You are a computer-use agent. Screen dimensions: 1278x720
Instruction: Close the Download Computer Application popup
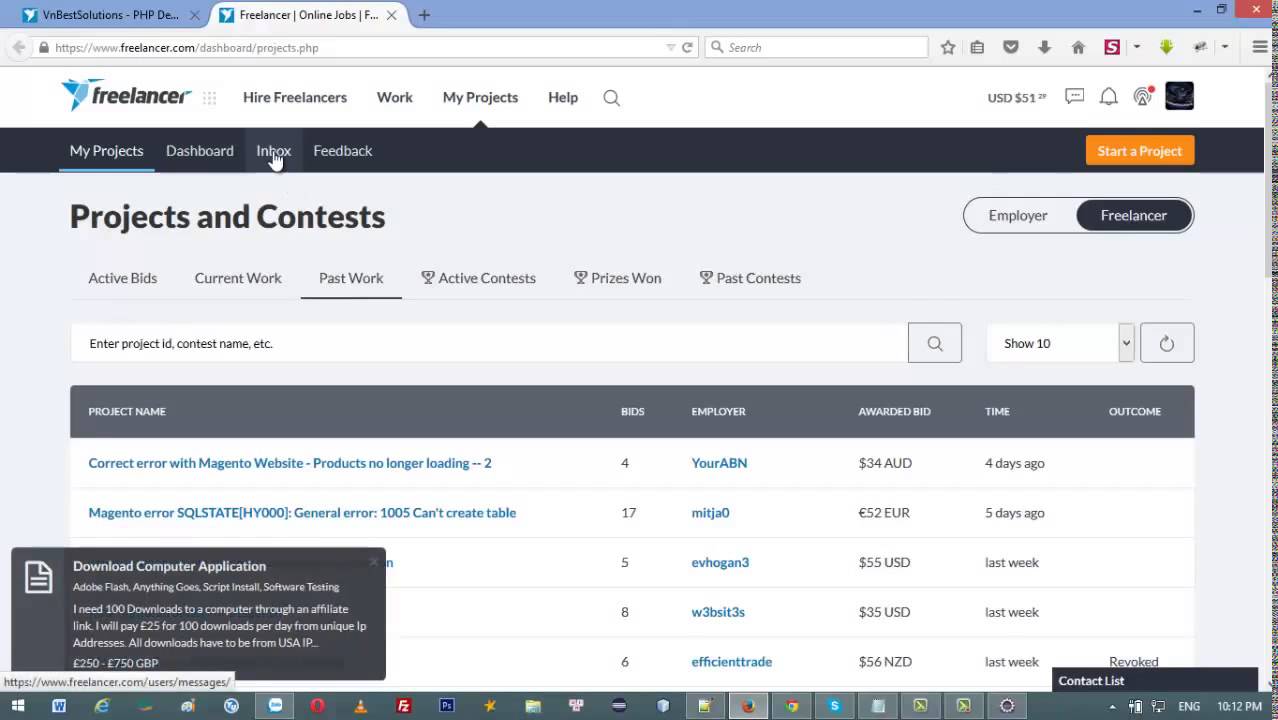tap(374, 562)
